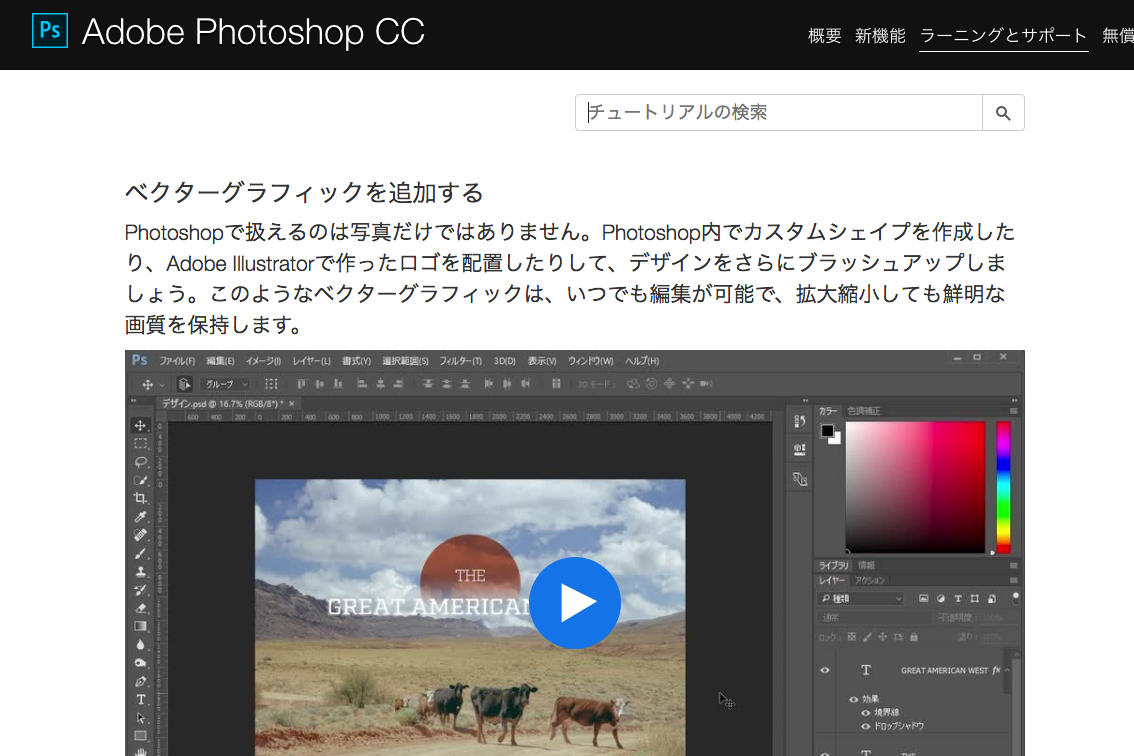Toggle the Auto-Select option in options bar
This screenshot has width=1134, height=756.
(184, 384)
